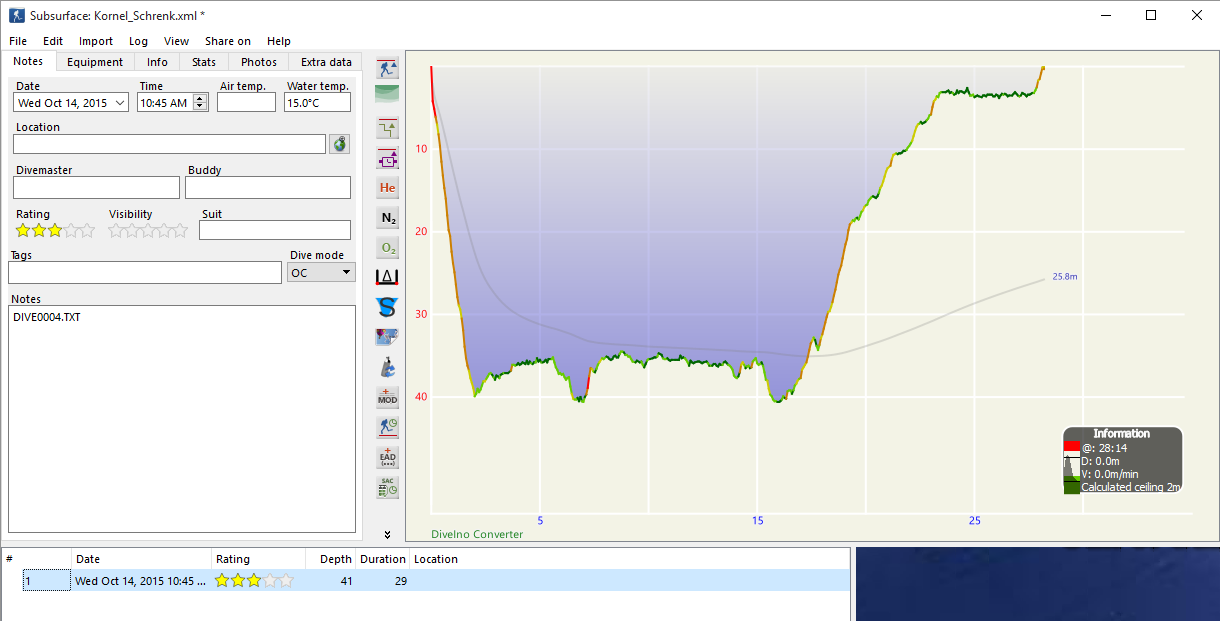Open the Share on menu
The image size is (1220, 621).
228,41
